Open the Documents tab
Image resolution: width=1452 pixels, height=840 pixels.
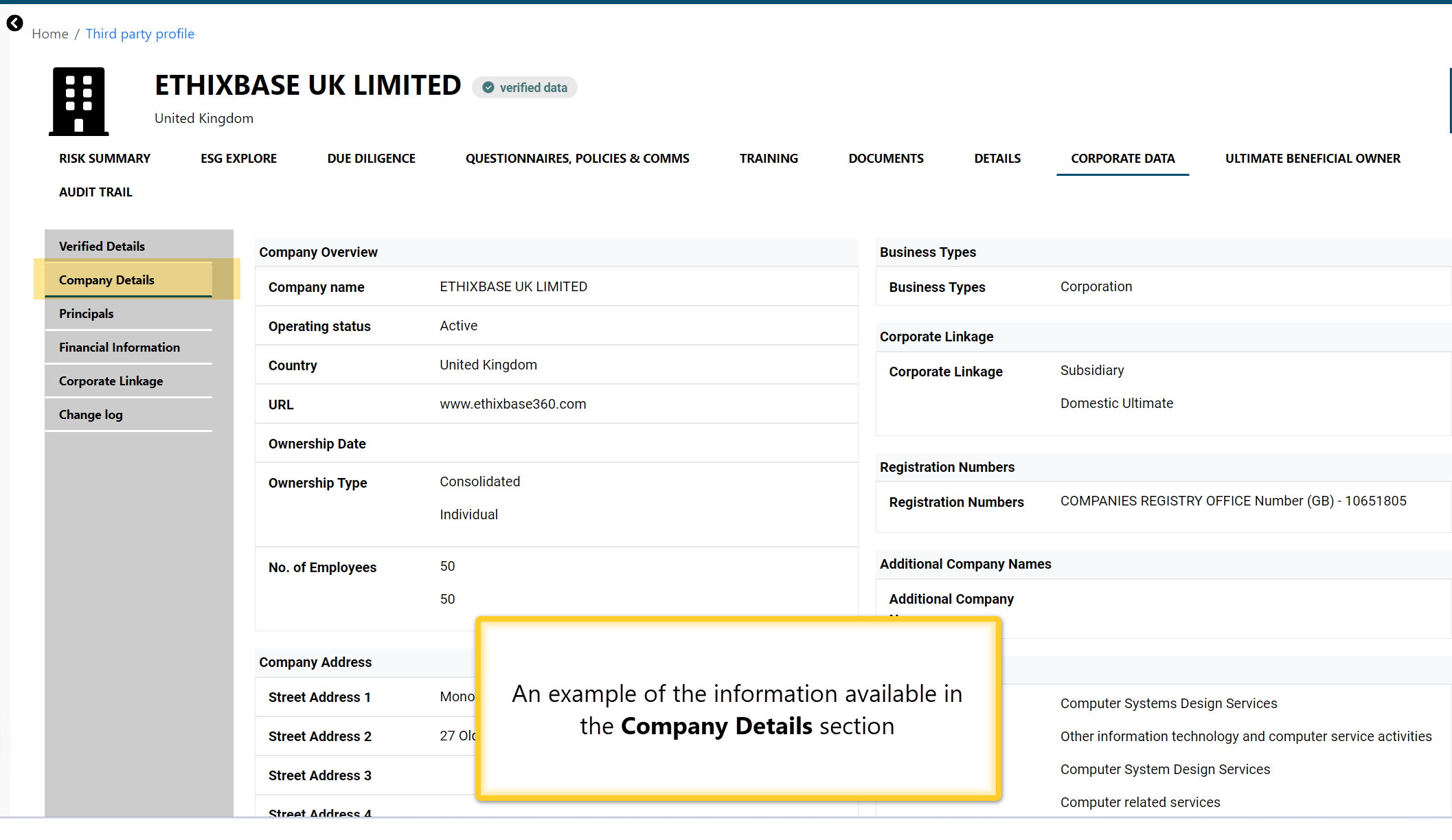(x=886, y=159)
